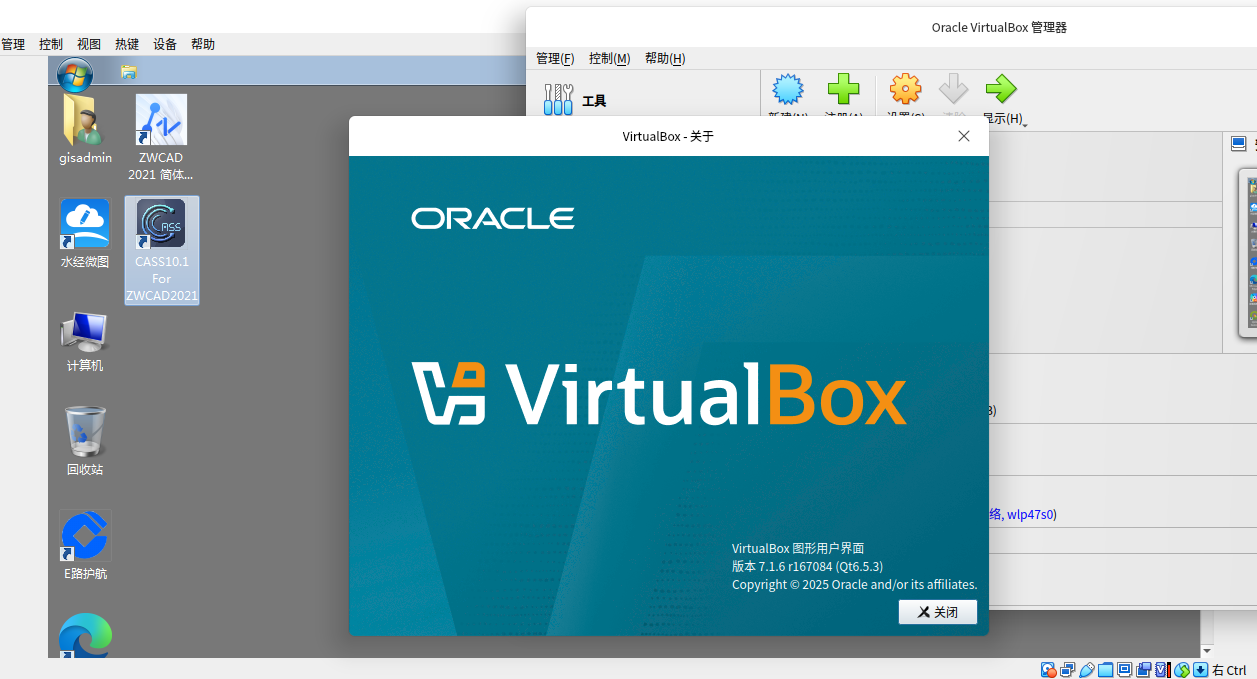Open the 控制(M) menu in VirtualBox Manager

[610, 58]
